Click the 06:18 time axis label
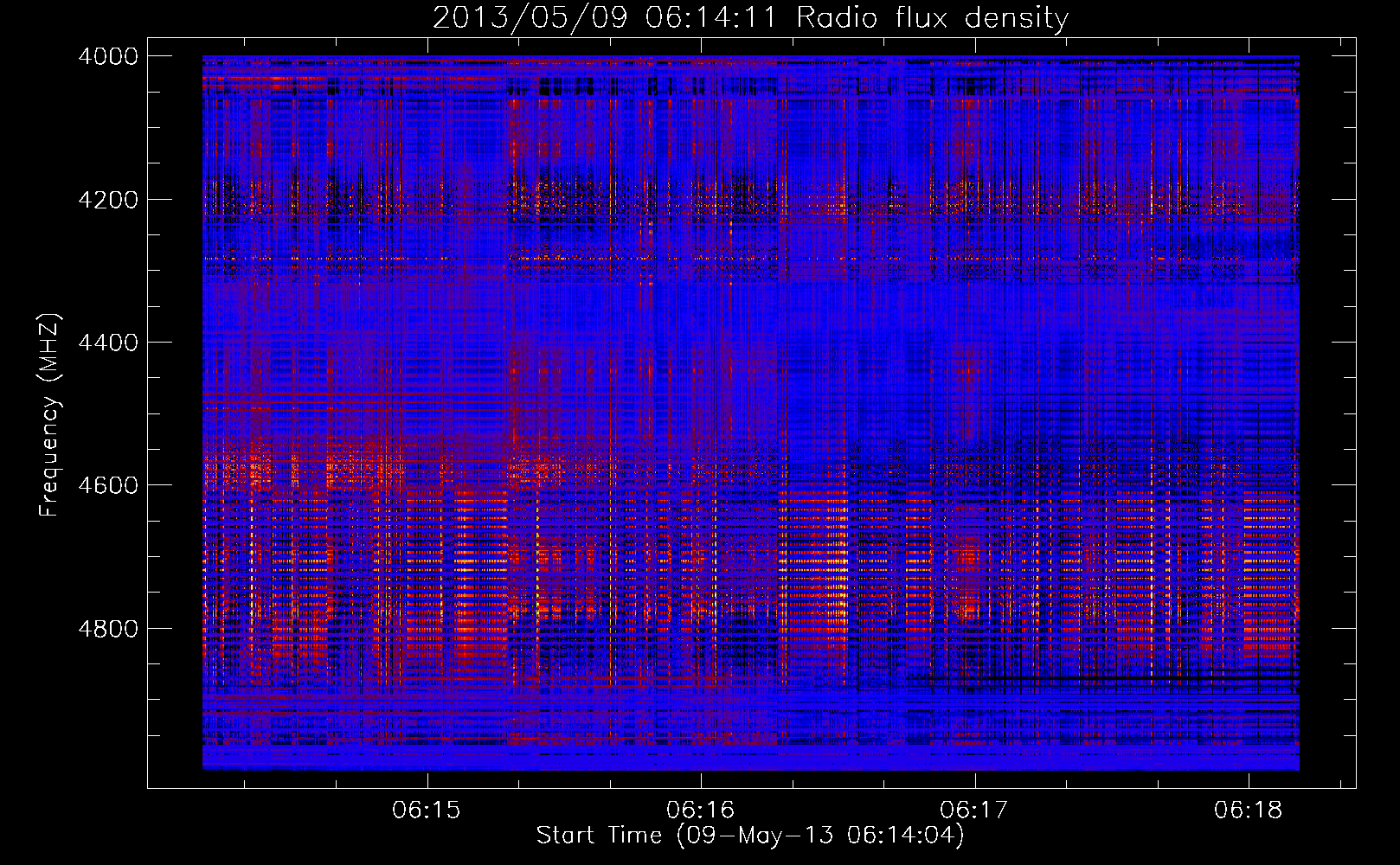This screenshot has width=1400, height=865. 1248,811
